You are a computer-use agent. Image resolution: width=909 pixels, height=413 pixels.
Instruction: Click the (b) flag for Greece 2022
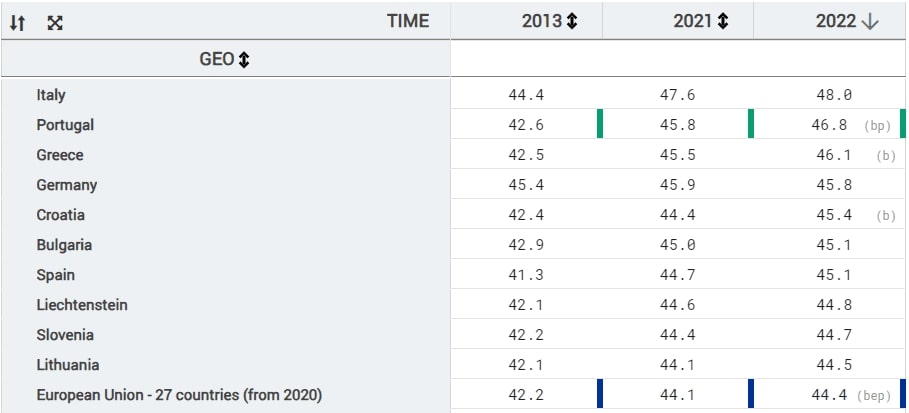[x=885, y=156]
